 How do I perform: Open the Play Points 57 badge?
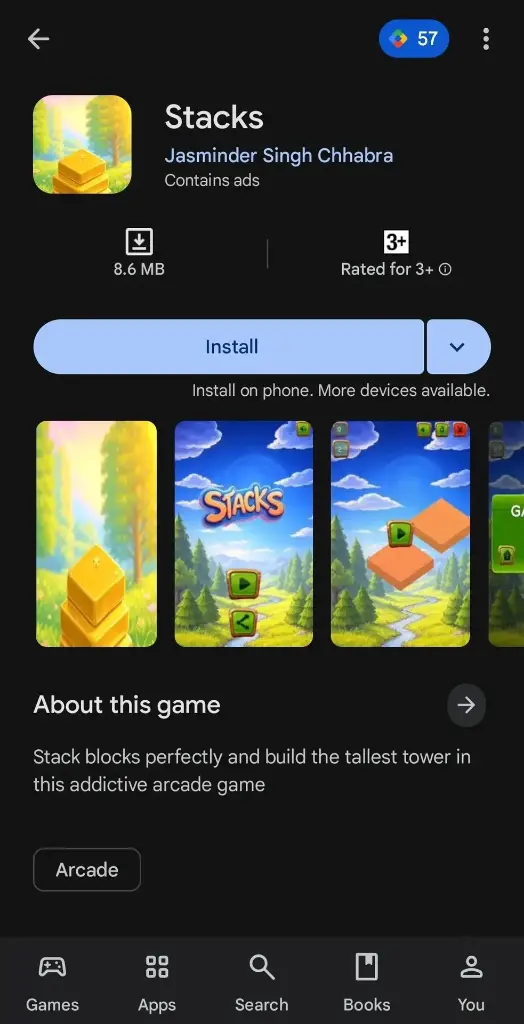click(x=414, y=39)
